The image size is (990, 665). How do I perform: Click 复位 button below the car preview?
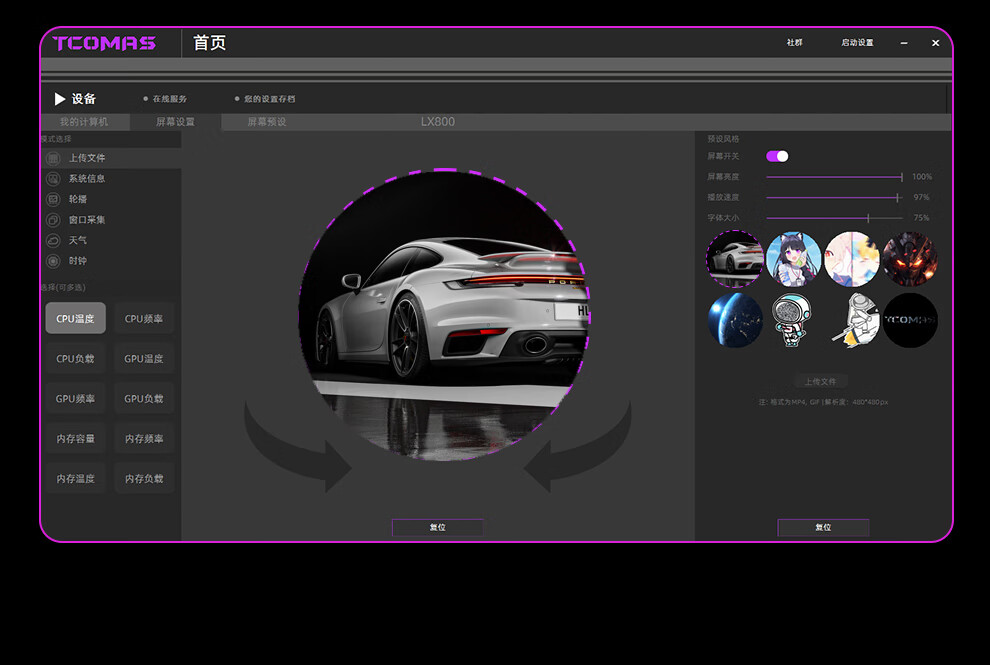pos(438,527)
